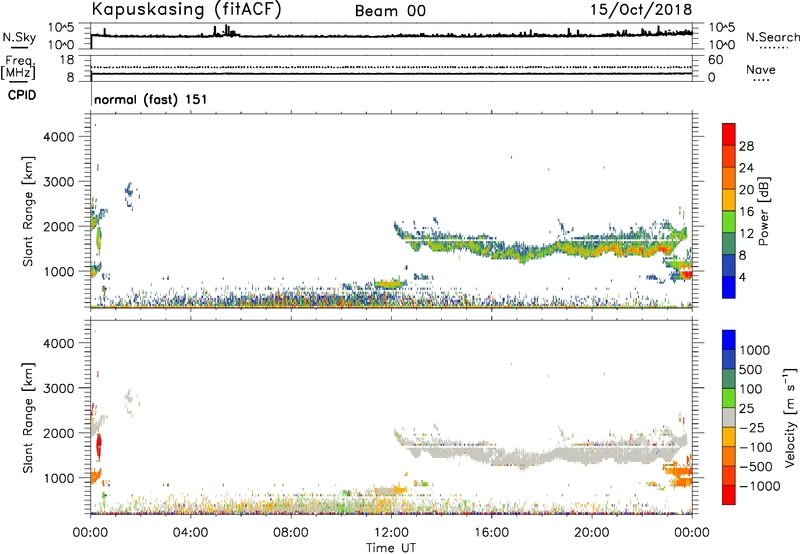The image size is (800, 554).
Task: Click the 'Velocity [m s-1]' colorbar label
Action: [790, 417]
